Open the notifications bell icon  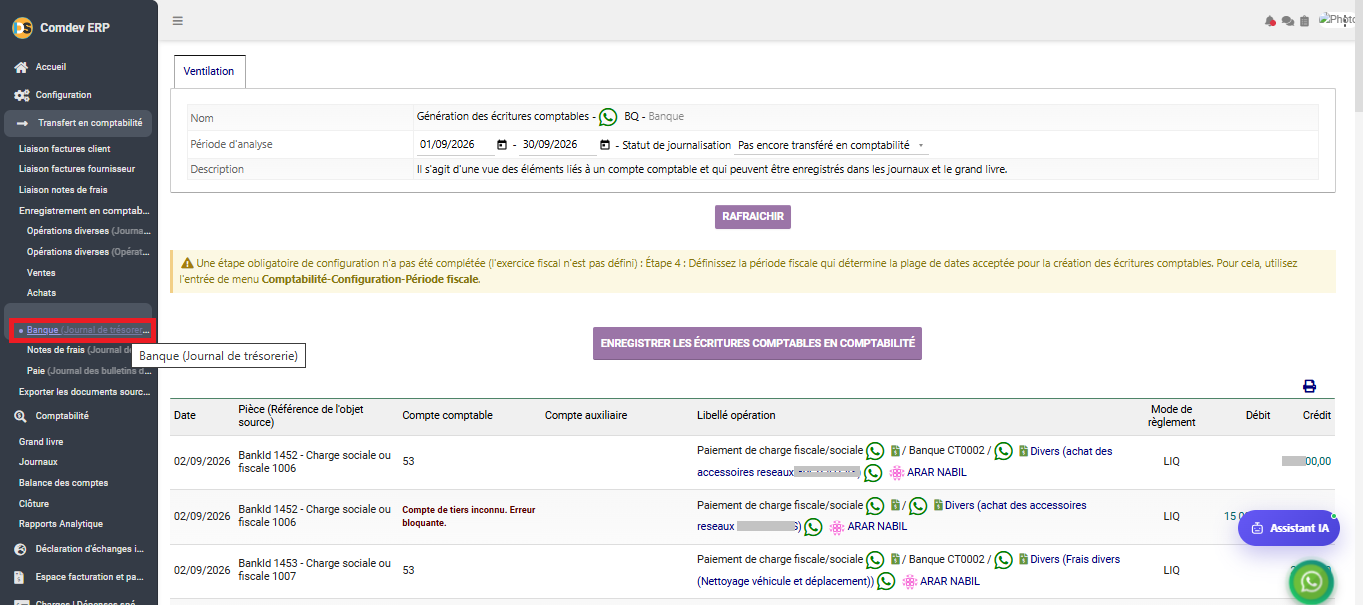tap(1271, 21)
